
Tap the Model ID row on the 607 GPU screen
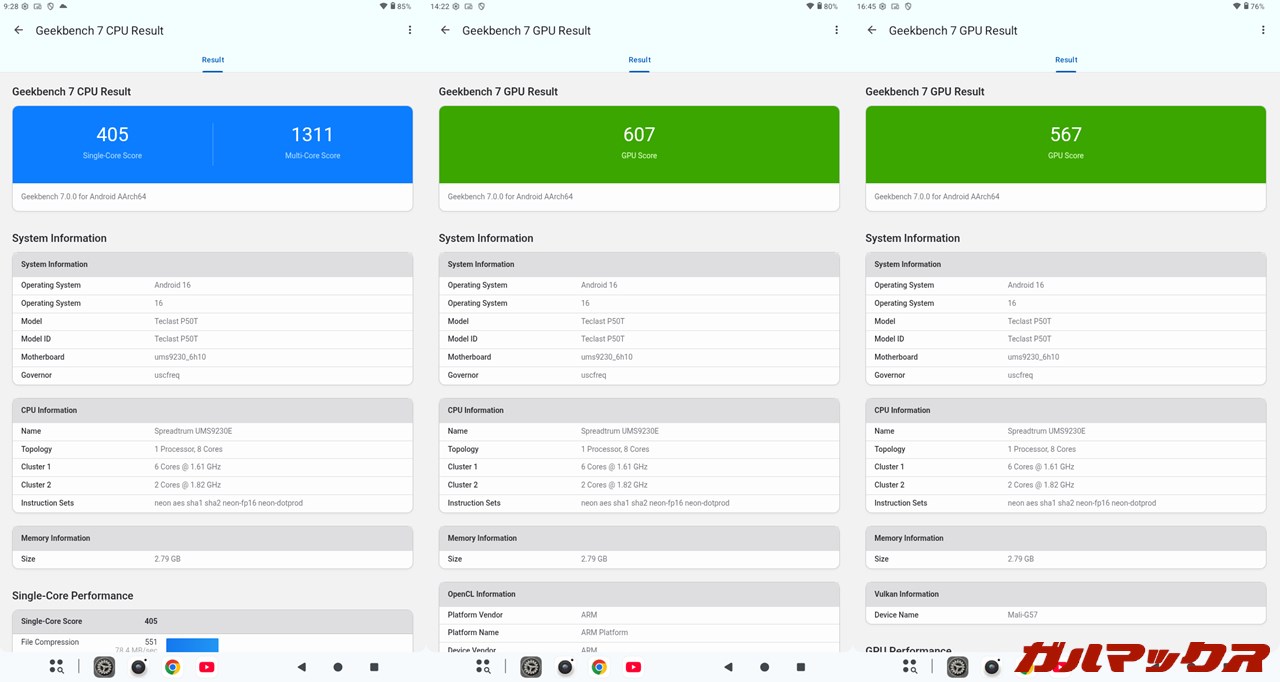pos(639,339)
